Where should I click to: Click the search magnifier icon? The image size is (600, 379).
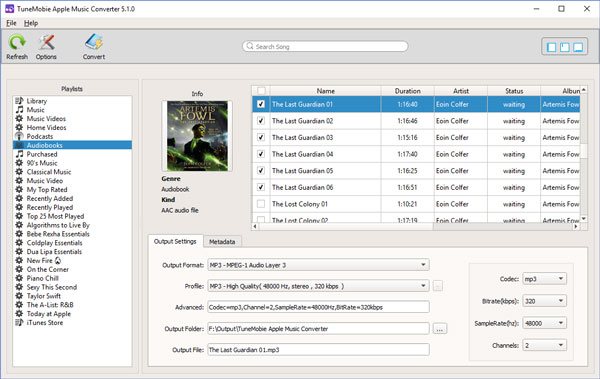point(250,46)
